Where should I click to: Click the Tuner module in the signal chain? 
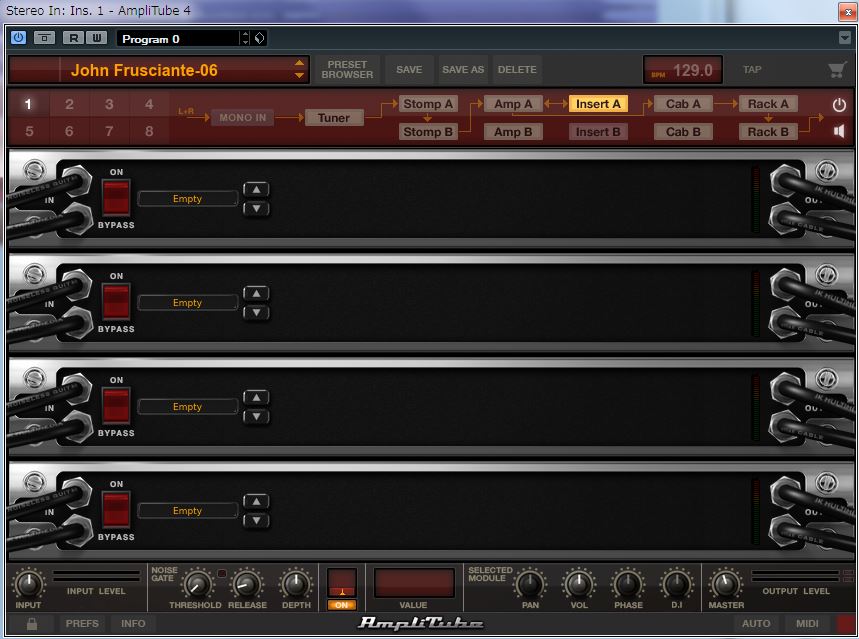[x=334, y=117]
